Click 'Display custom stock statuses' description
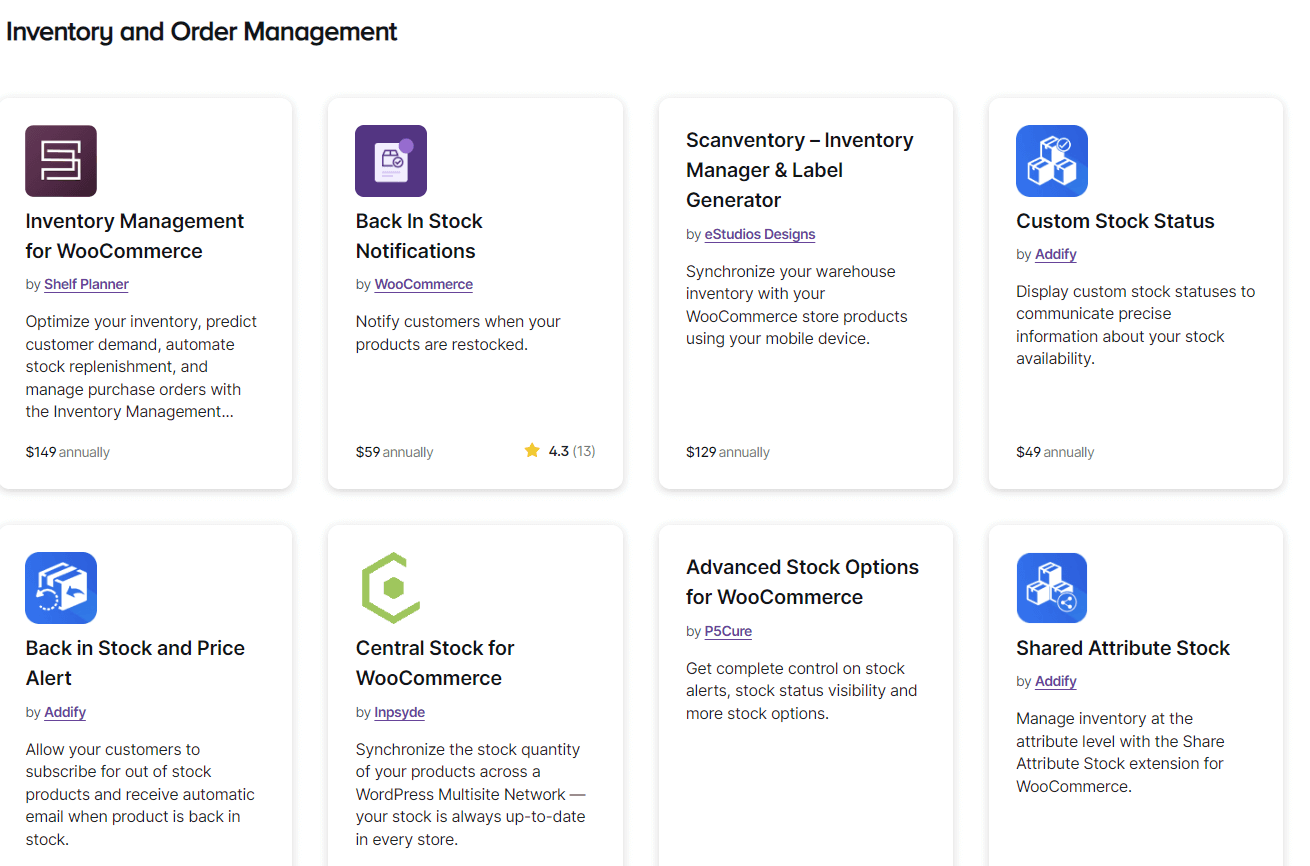 click(x=1135, y=325)
